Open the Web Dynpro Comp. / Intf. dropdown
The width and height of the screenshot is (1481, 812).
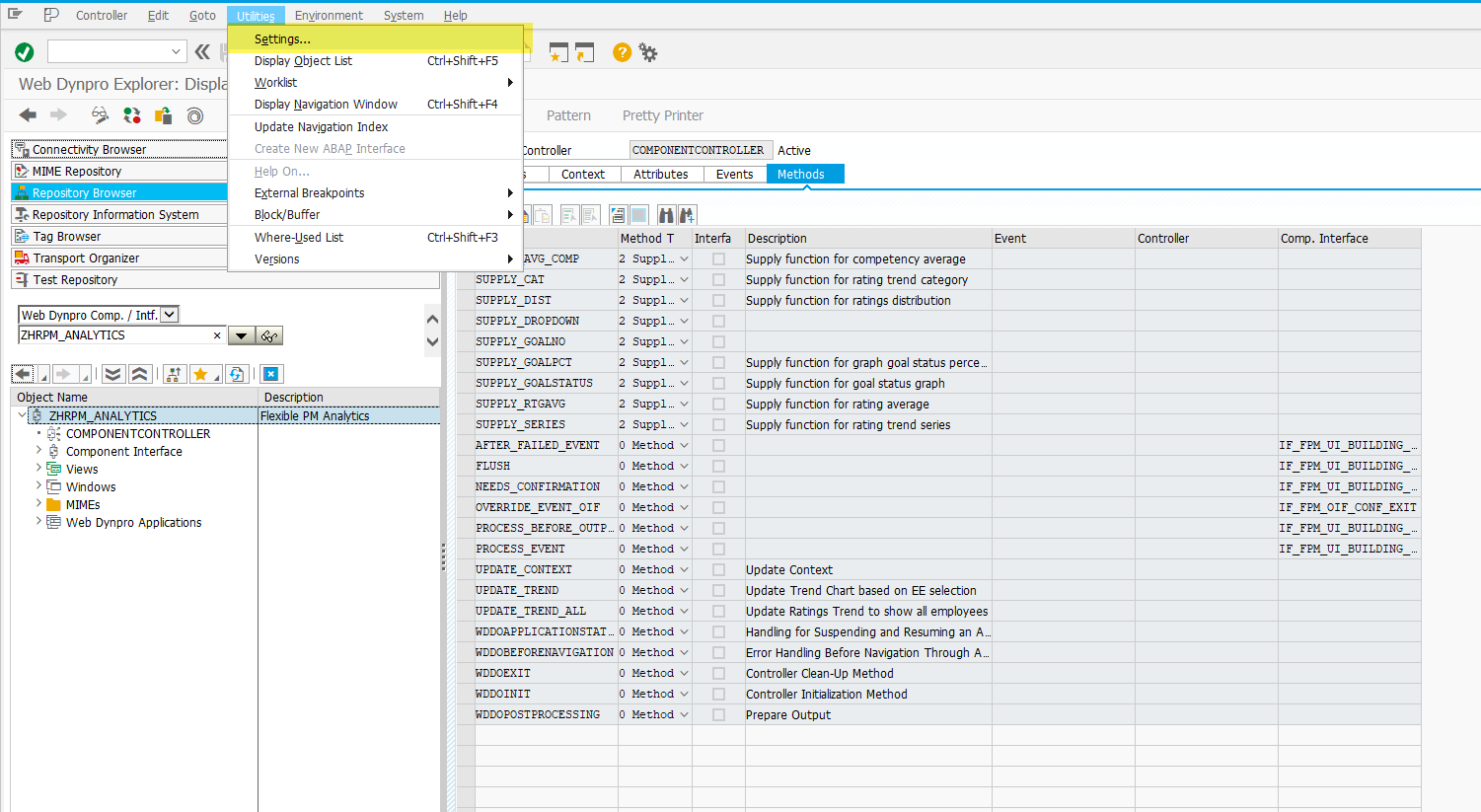click(x=170, y=315)
